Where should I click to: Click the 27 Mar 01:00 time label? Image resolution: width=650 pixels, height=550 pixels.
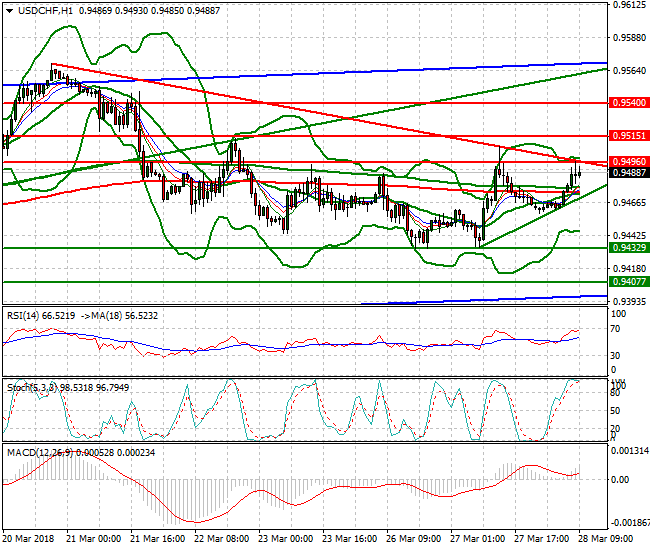pos(478,539)
